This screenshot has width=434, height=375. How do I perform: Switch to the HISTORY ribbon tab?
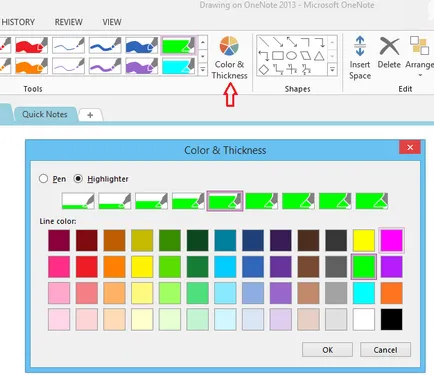tap(18, 22)
